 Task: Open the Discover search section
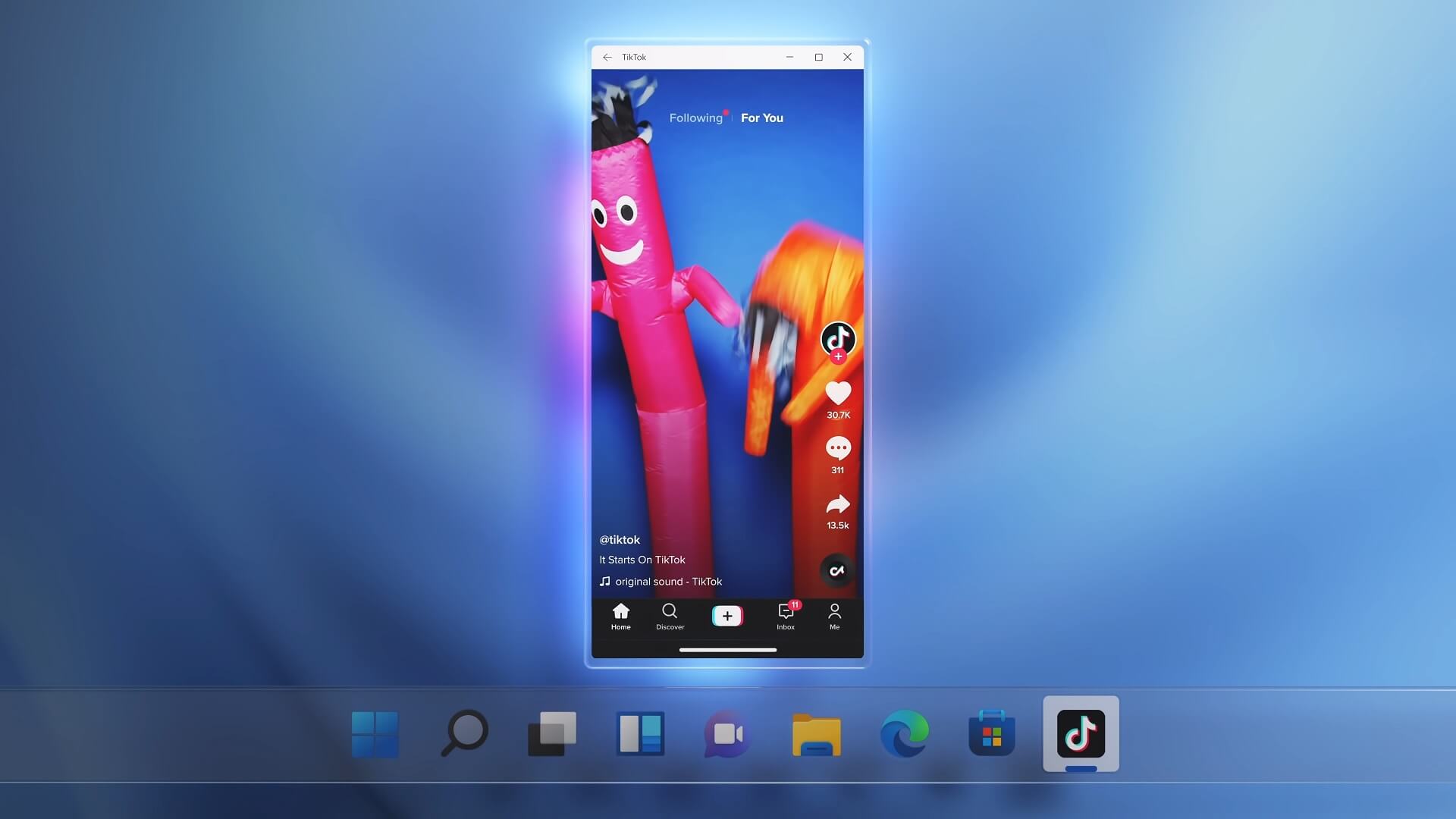click(670, 615)
